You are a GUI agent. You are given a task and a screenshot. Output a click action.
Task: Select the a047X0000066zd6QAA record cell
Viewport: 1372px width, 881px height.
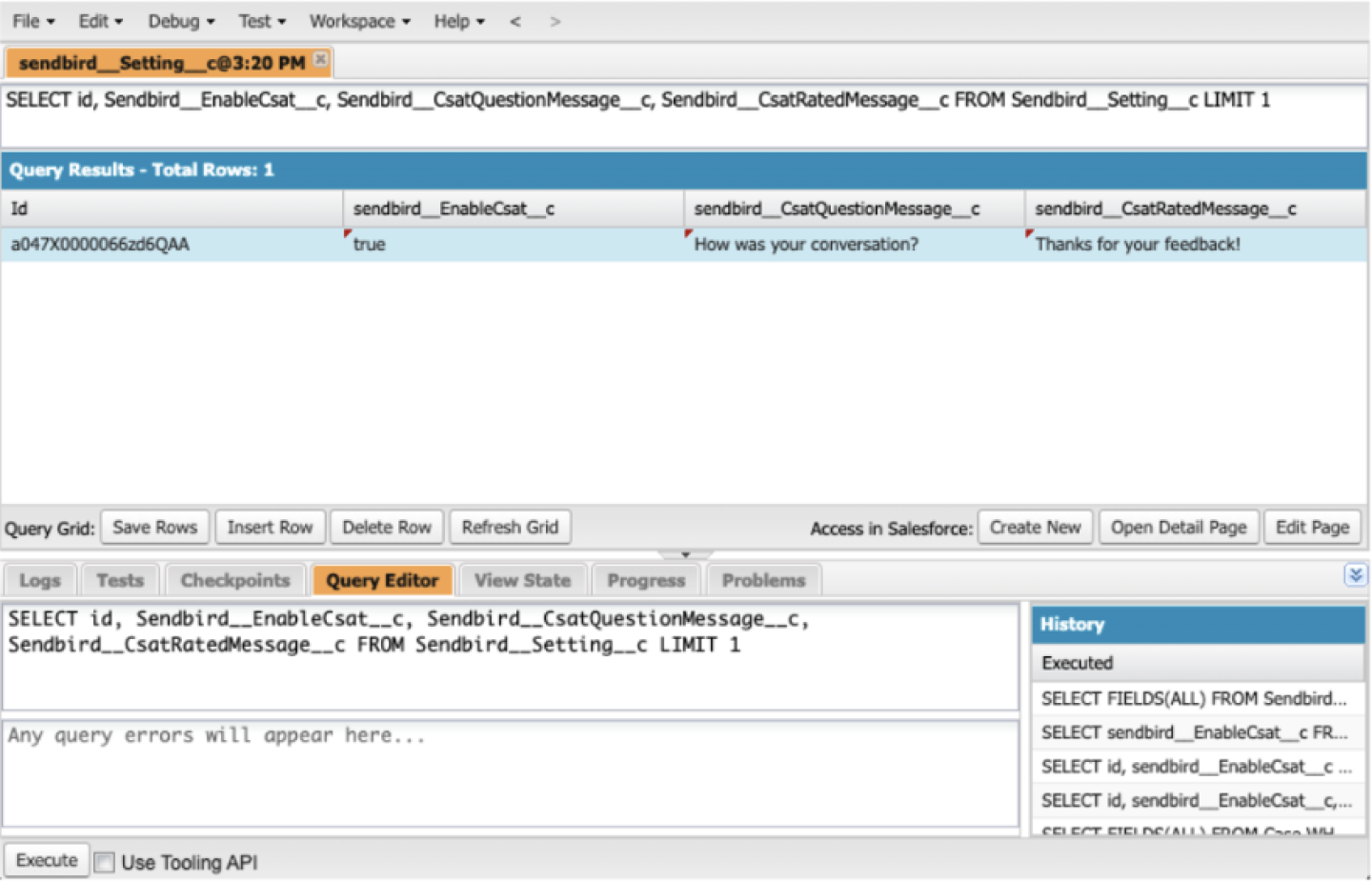pyautogui.click(x=171, y=245)
